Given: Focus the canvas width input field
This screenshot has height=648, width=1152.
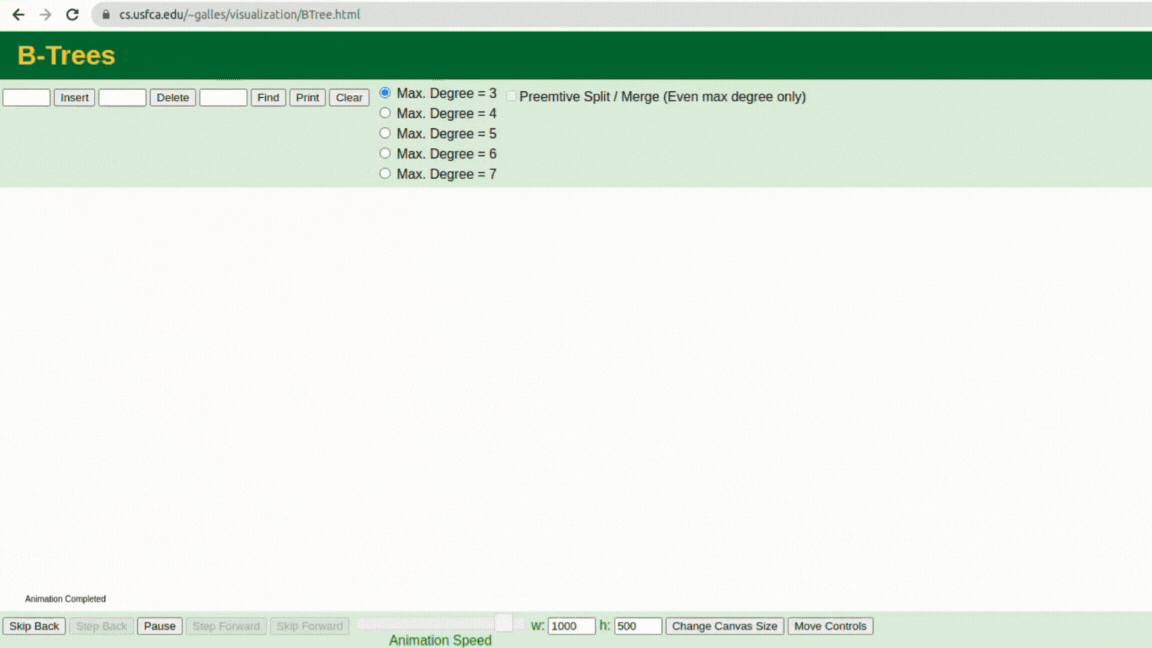Looking at the screenshot, I should pyautogui.click(x=571, y=626).
